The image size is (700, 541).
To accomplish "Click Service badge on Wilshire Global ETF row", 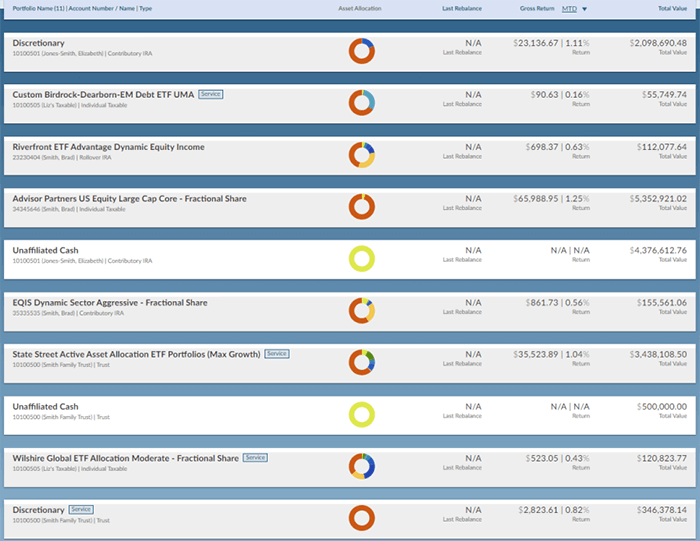I will [x=255, y=458].
